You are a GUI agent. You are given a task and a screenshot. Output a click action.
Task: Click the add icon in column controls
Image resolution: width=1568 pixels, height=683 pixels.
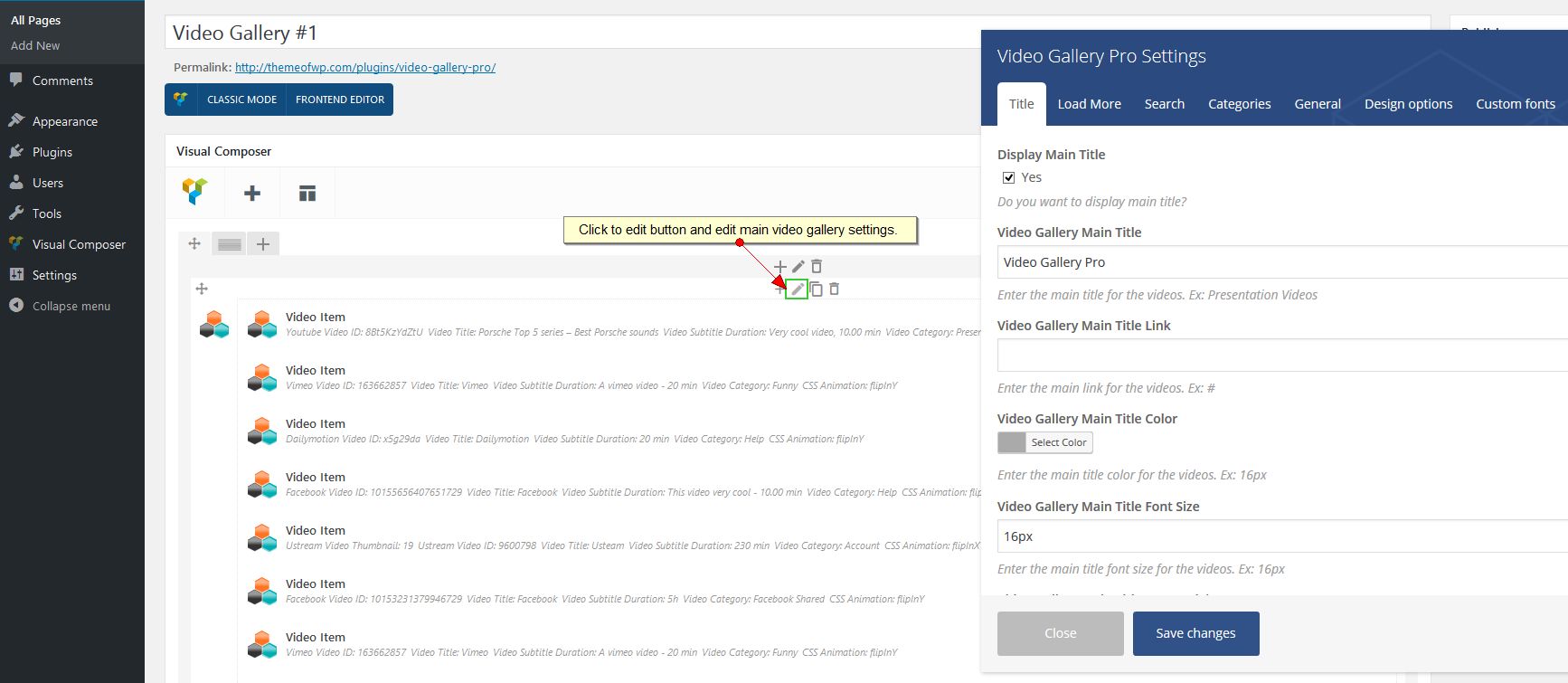[780, 267]
